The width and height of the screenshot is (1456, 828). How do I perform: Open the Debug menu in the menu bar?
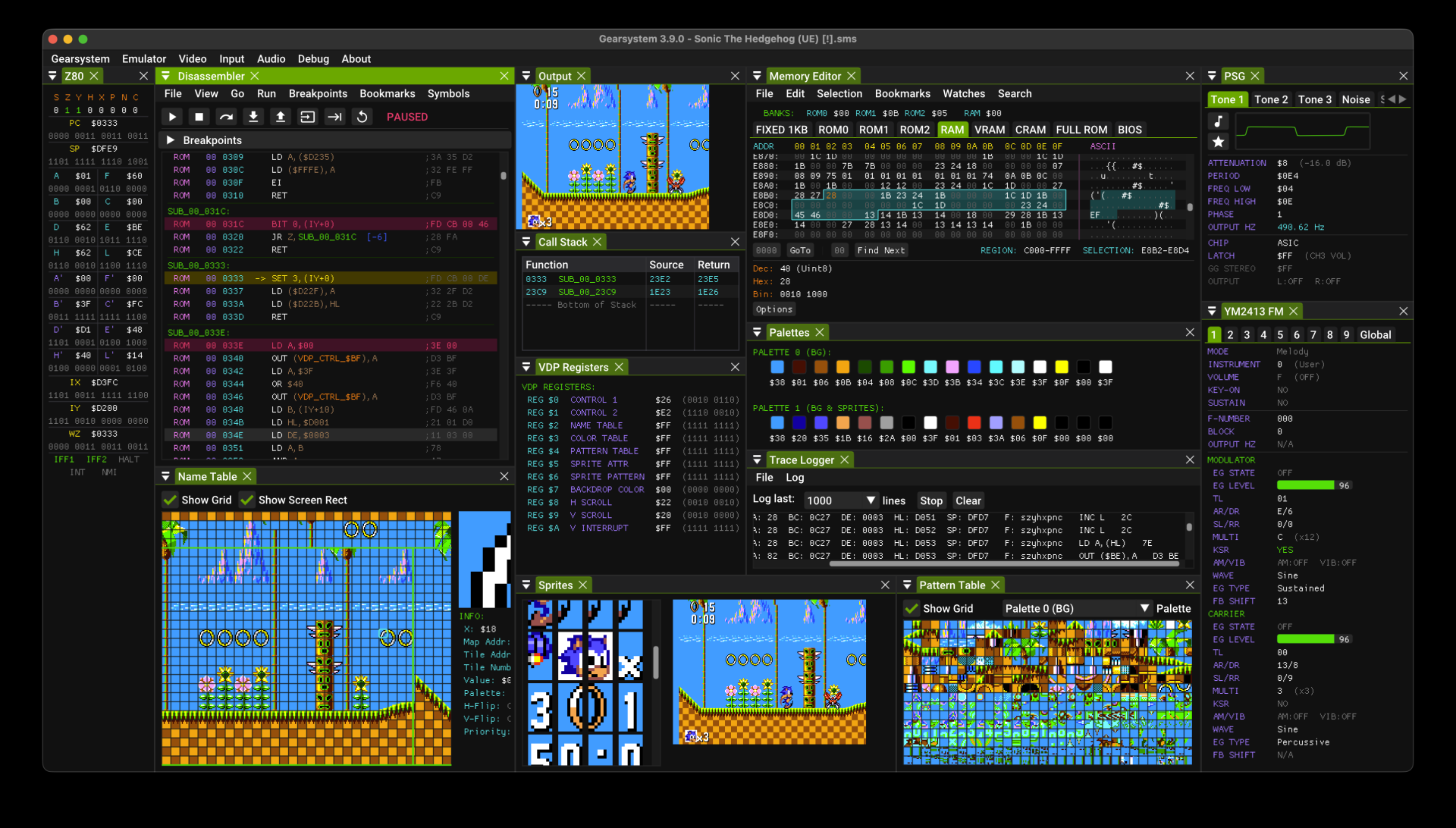[x=313, y=58]
